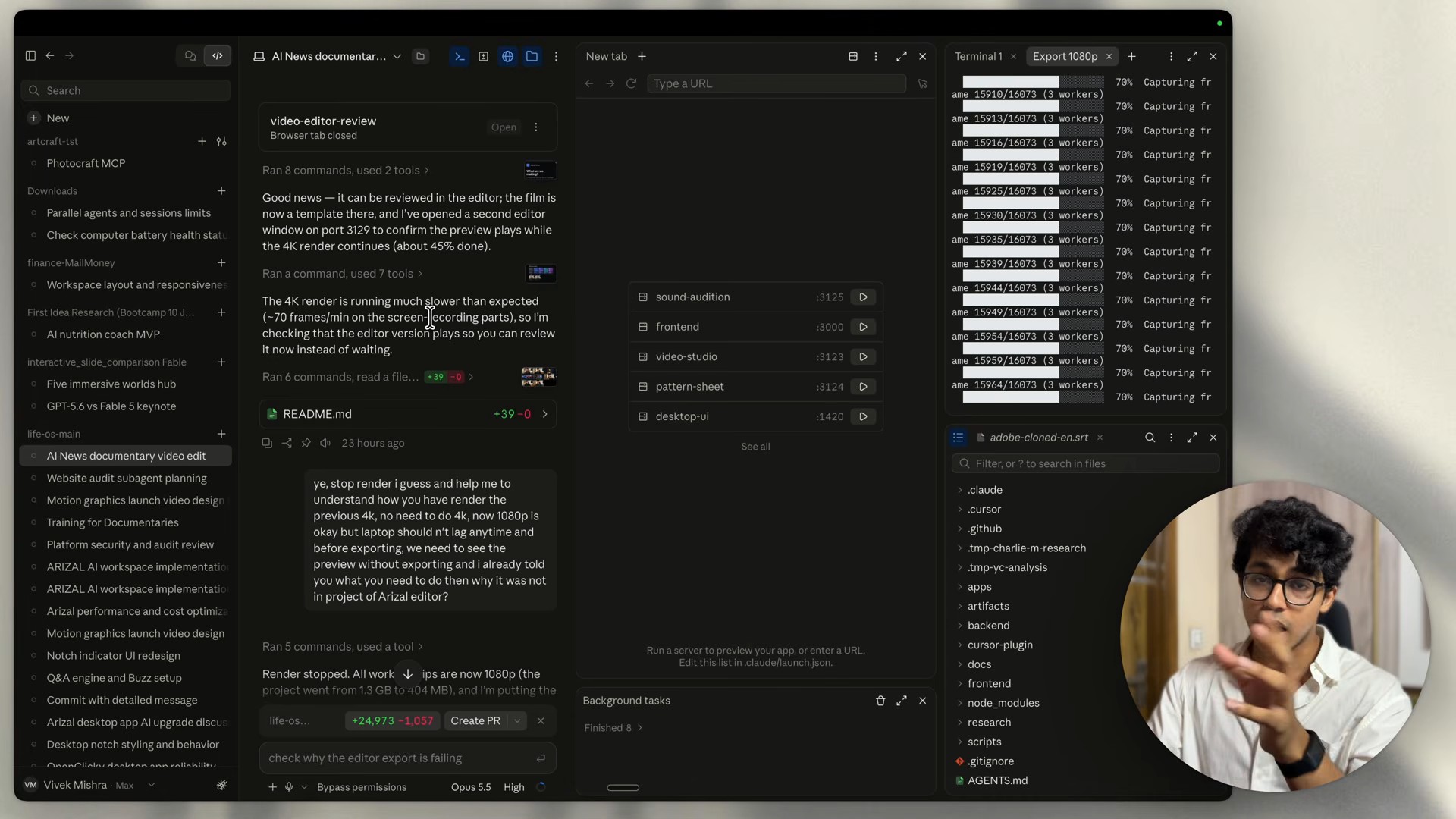Expand the Create PR dropdown arrow
Screen dimensions: 1456x819
coord(517,720)
